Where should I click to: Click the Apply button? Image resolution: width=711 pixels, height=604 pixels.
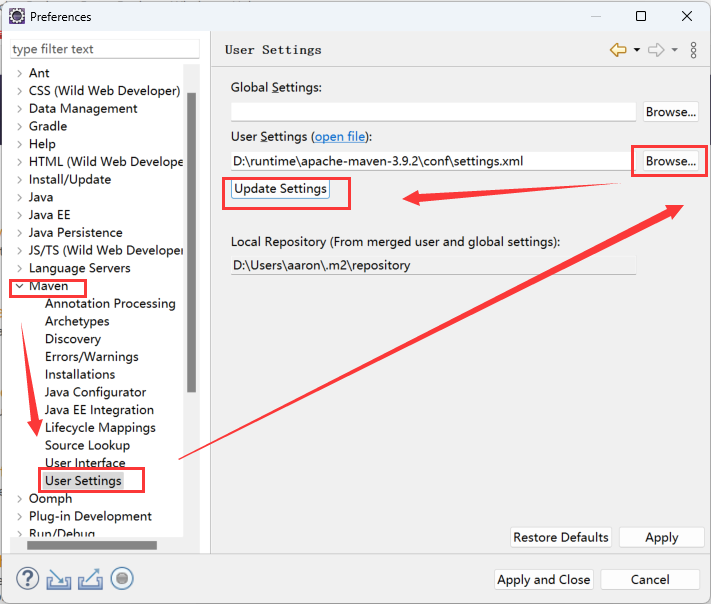pos(662,537)
